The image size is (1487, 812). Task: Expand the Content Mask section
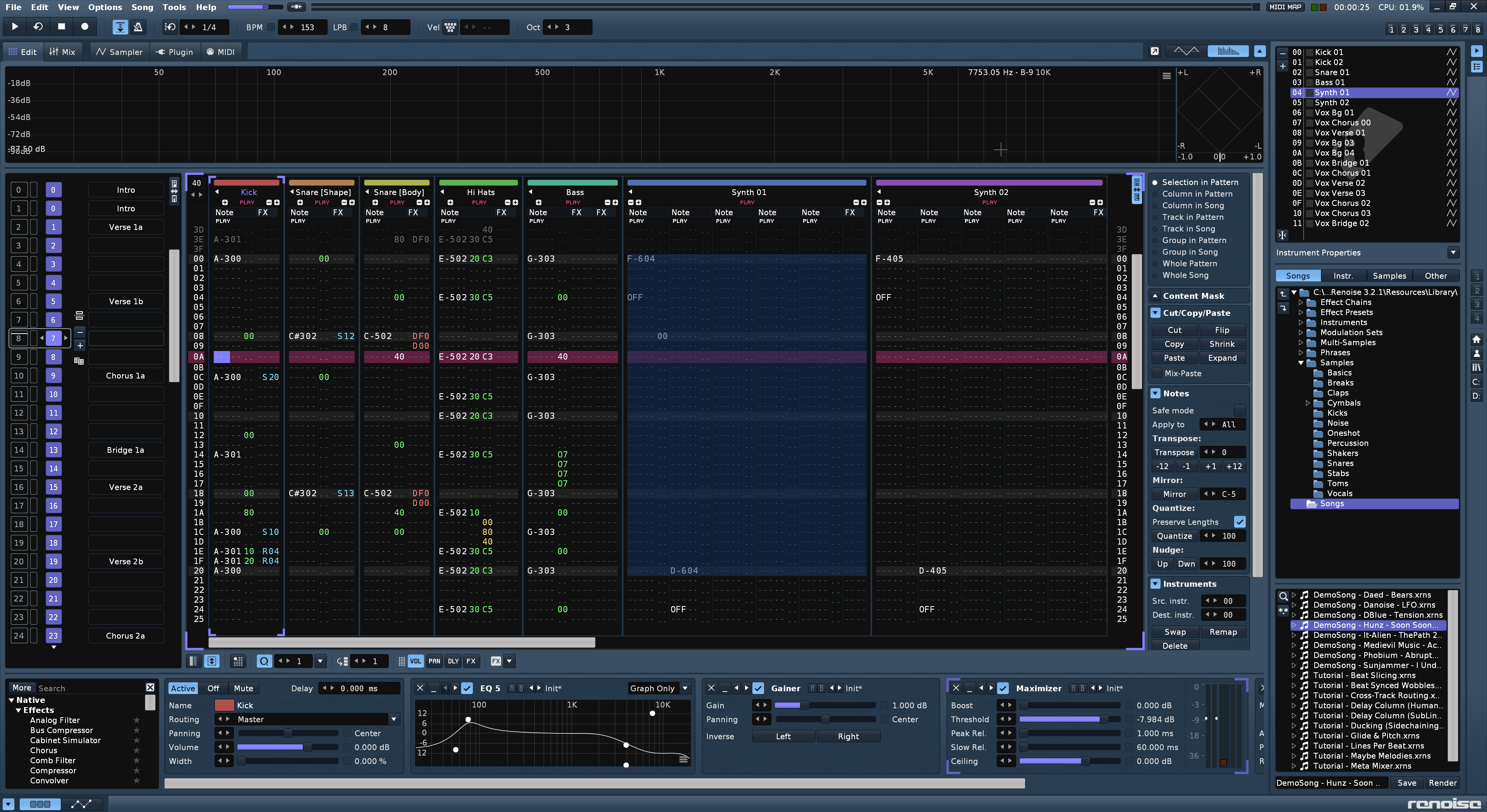[x=1155, y=296]
